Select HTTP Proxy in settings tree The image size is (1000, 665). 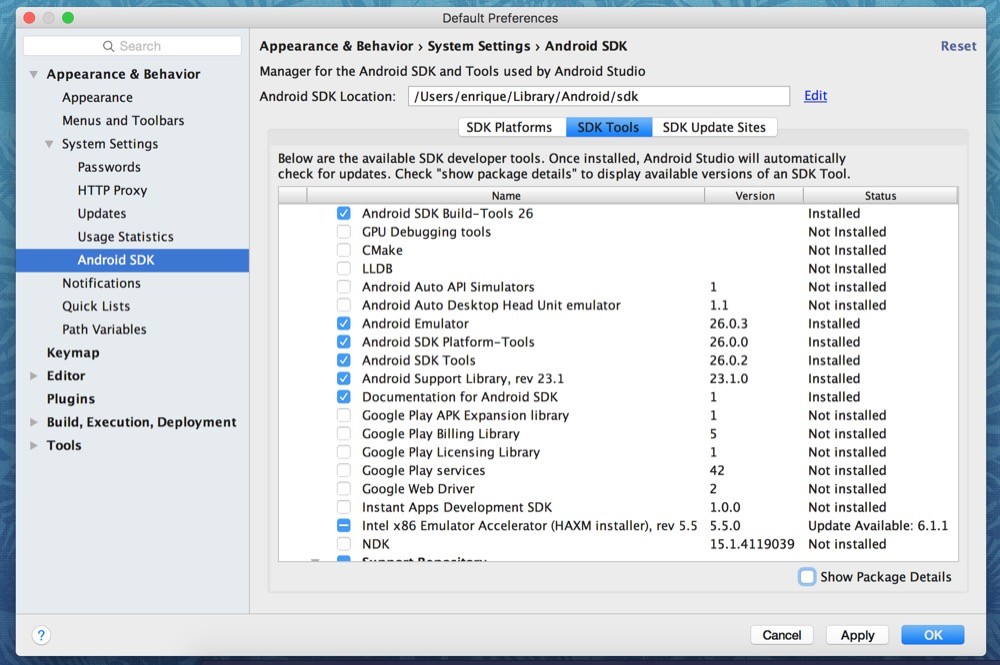click(112, 190)
